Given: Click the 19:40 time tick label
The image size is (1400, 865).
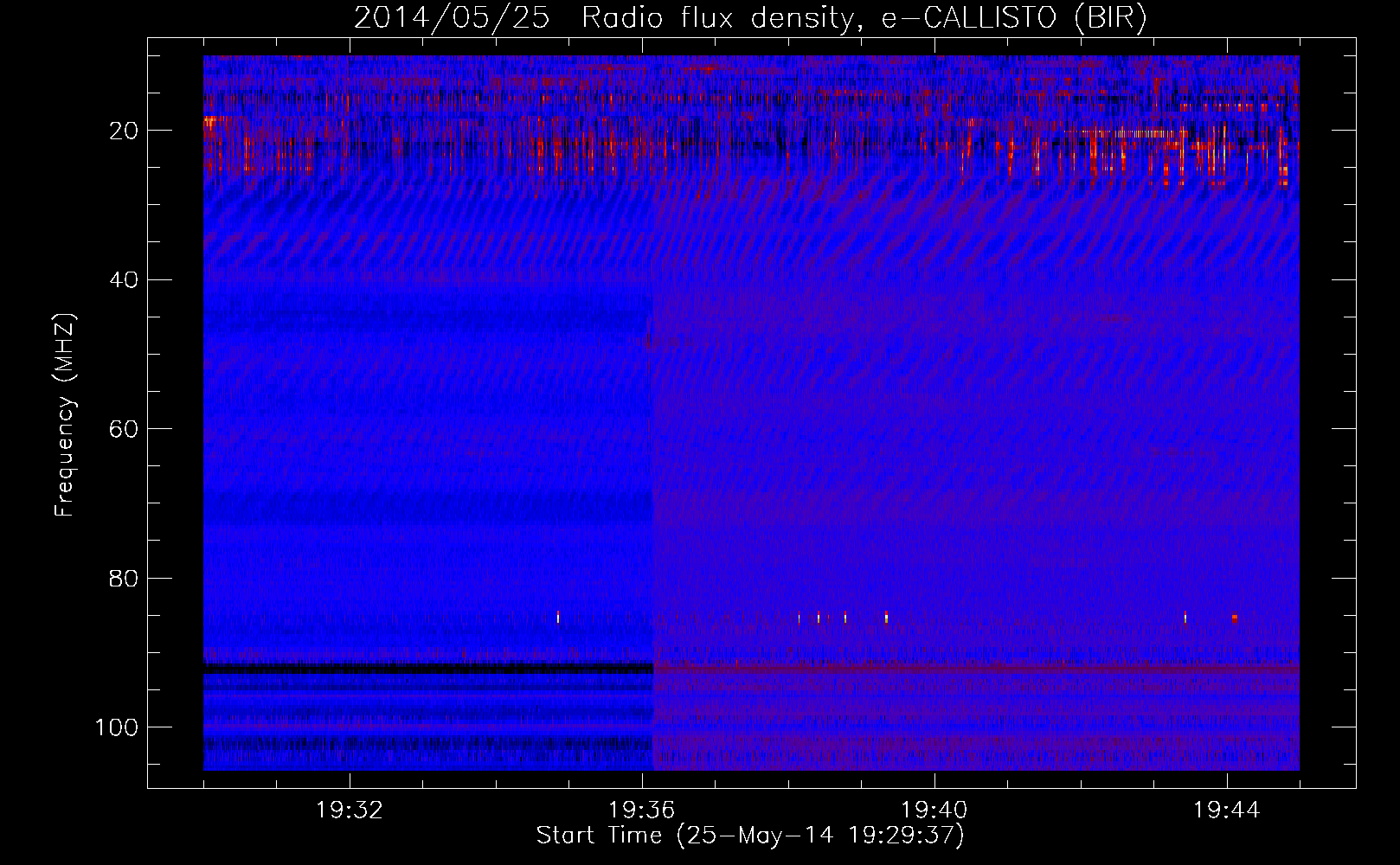Looking at the screenshot, I should (934, 811).
